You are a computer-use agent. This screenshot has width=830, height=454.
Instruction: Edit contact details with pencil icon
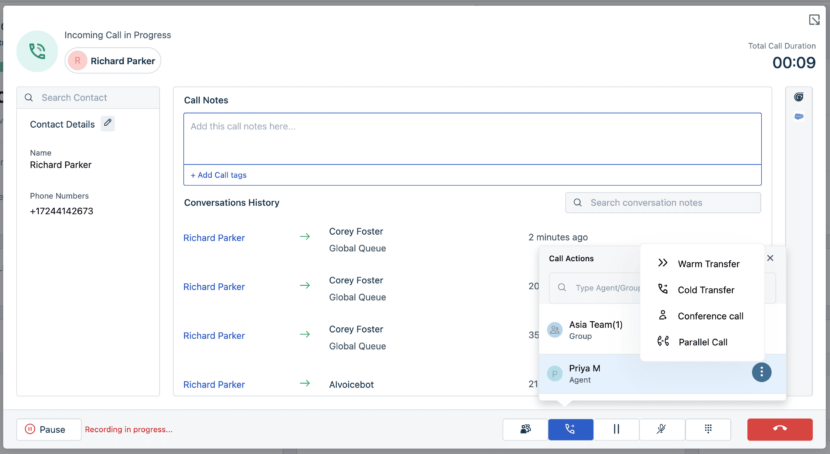[x=108, y=124]
